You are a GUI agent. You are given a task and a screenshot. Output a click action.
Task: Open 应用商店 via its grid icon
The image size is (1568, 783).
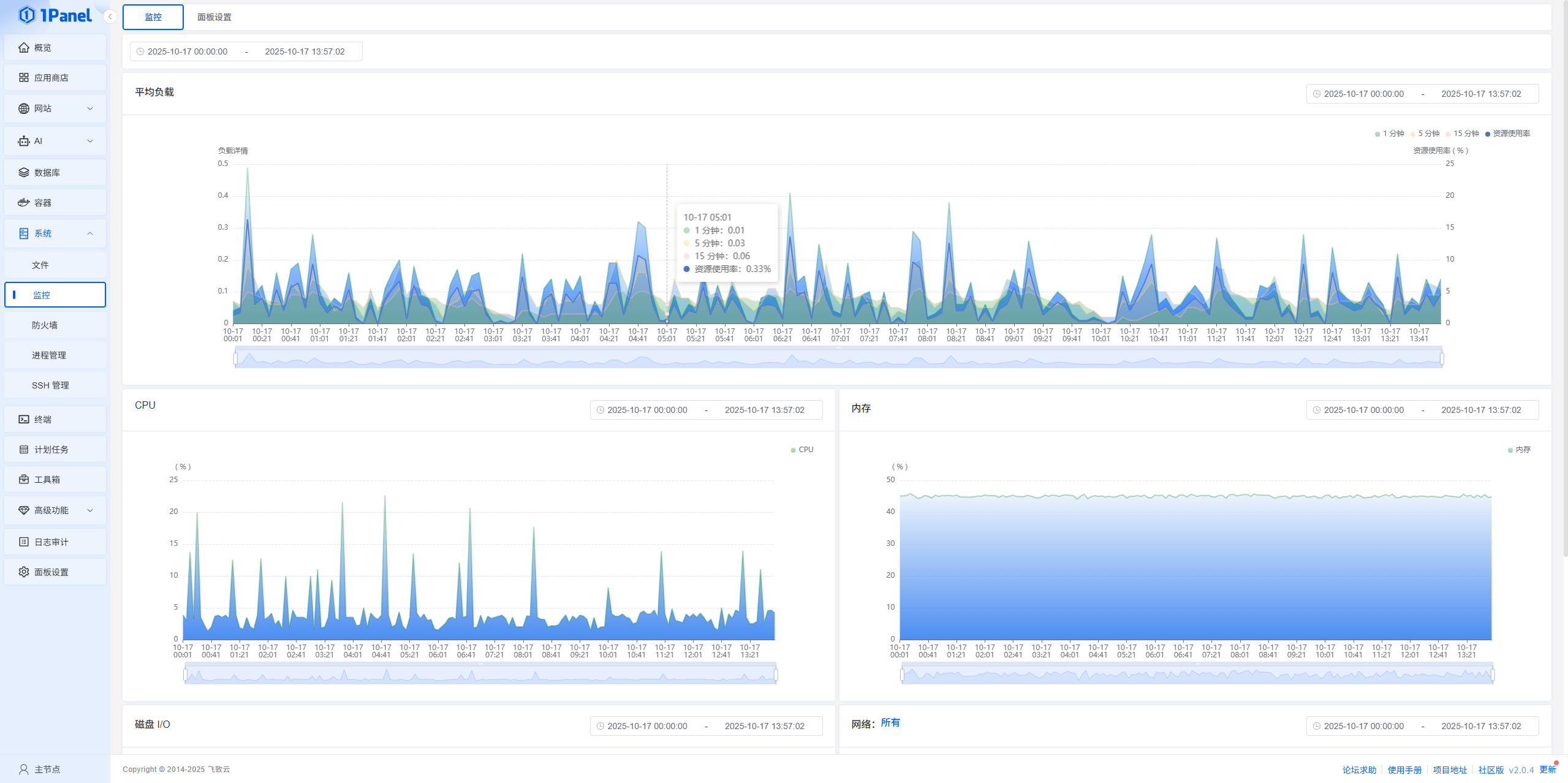coord(24,77)
